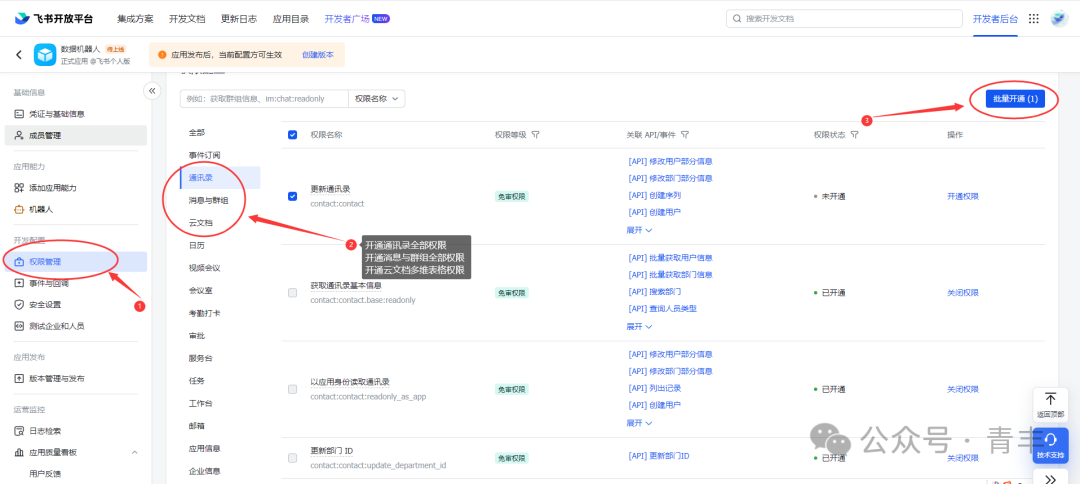Click 返回顶部 up-arrow icon

[x=1050, y=399]
